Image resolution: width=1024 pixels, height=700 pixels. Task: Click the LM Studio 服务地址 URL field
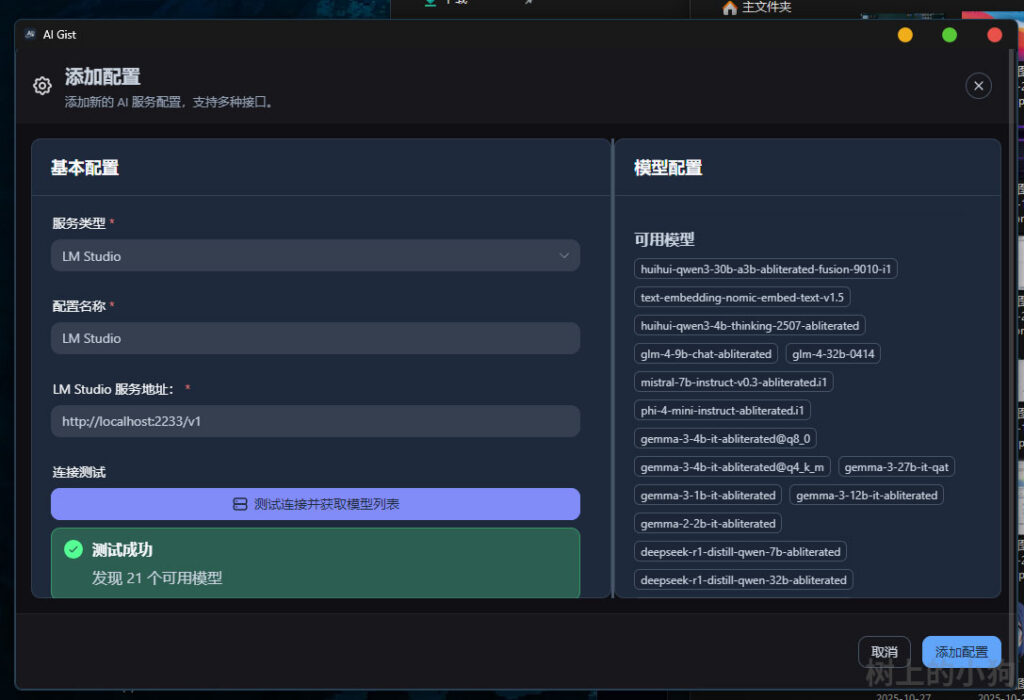pos(315,421)
